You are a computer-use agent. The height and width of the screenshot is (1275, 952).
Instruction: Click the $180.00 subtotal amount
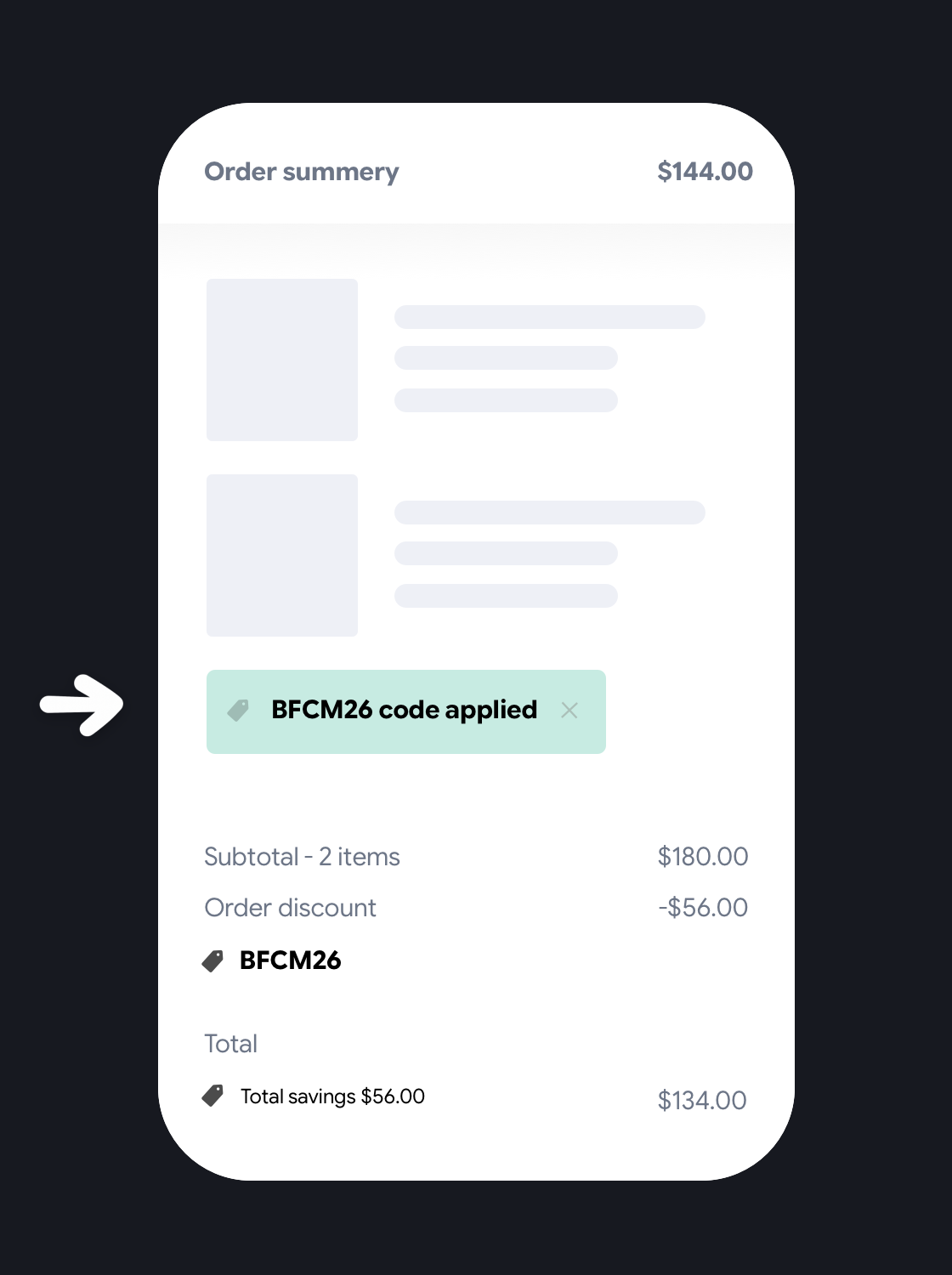pyautogui.click(x=703, y=857)
